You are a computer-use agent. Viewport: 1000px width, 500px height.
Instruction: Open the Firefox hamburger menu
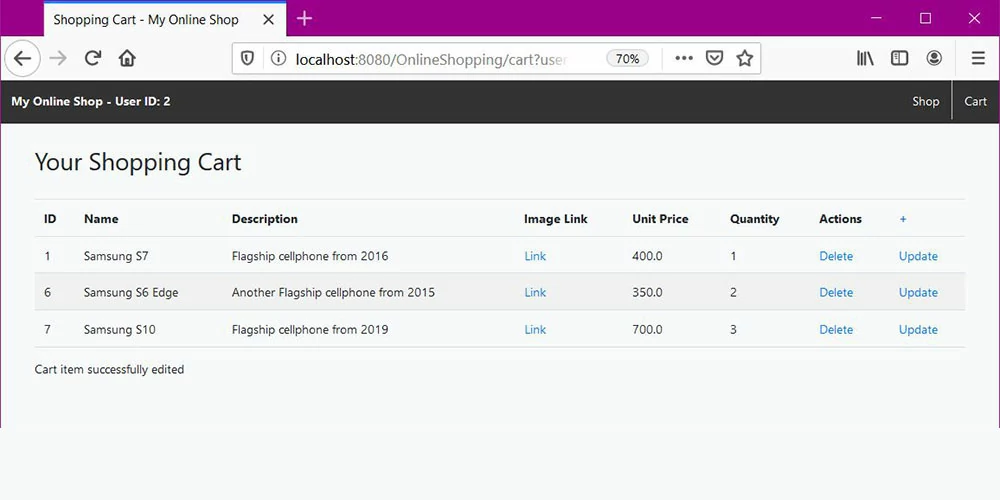(978, 59)
